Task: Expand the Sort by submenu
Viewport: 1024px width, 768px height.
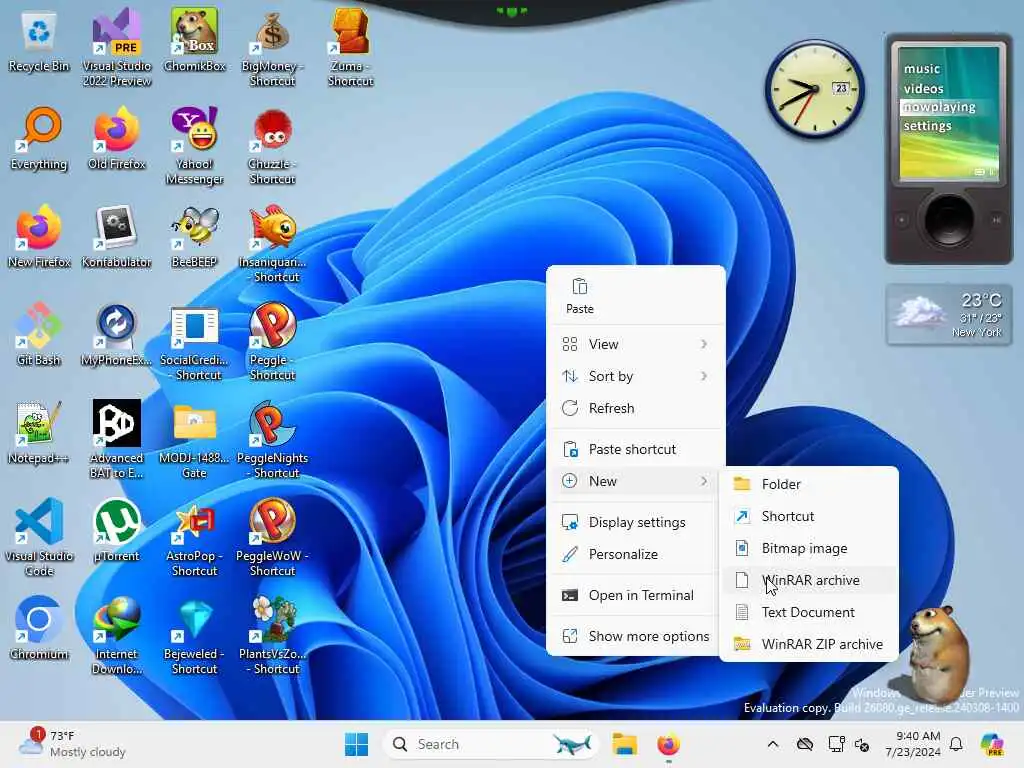Action: (635, 376)
